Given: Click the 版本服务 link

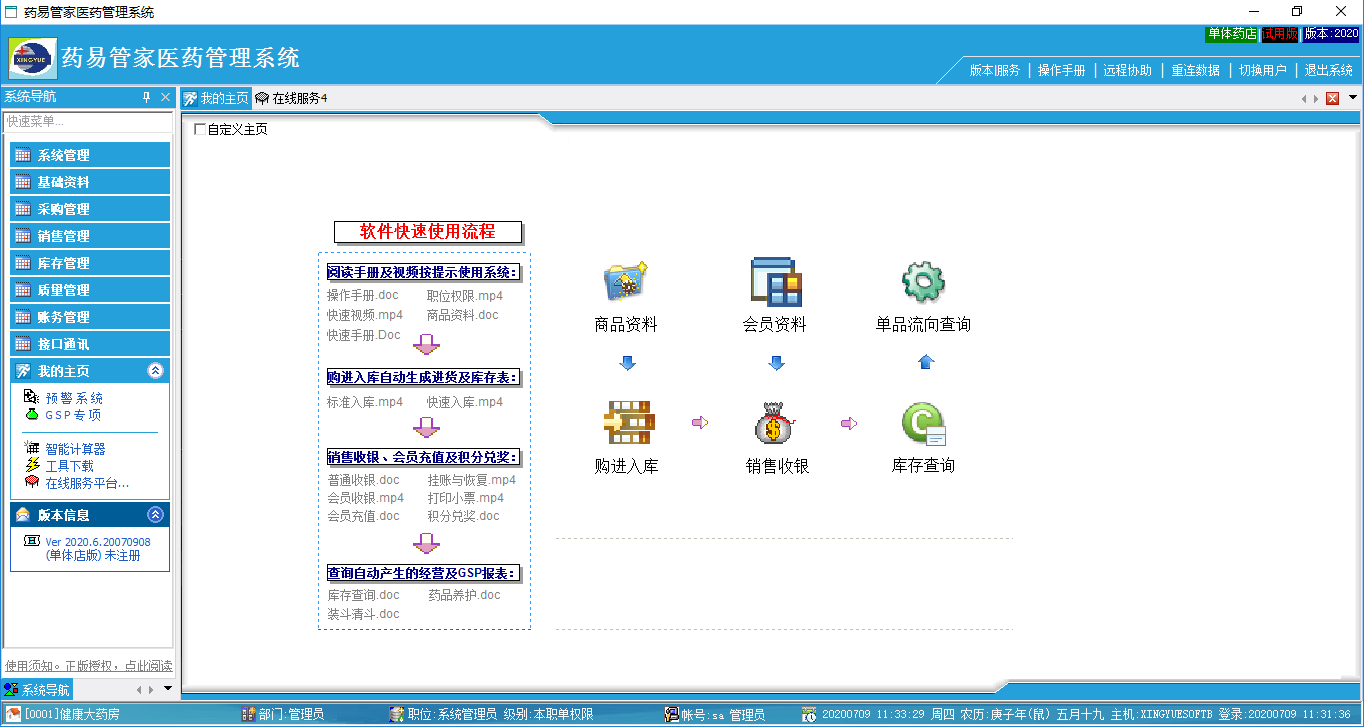Looking at the screenshot, I should coord(994,71).
